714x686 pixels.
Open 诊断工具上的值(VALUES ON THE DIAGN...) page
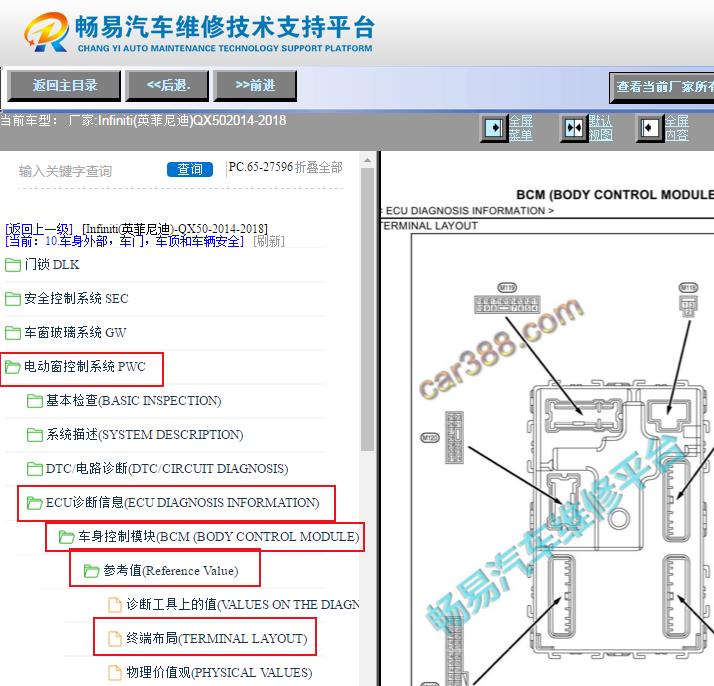243,605
